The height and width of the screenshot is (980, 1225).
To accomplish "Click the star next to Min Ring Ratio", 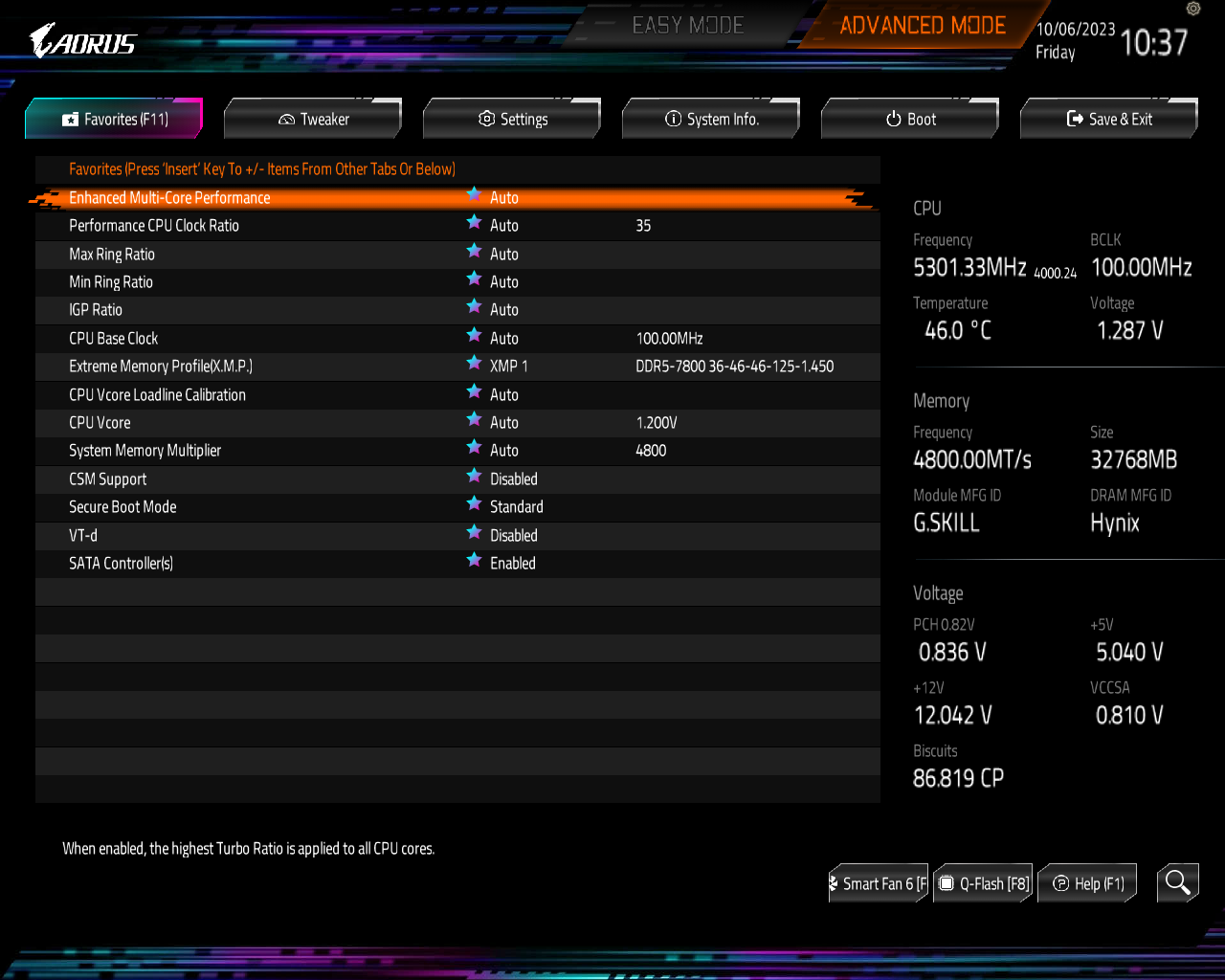I will [x=474, y=278].
